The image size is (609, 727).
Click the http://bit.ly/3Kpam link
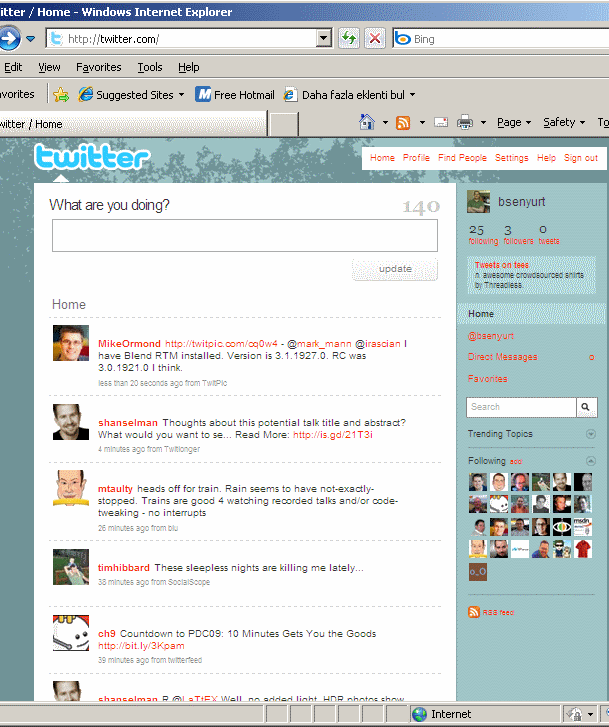point(141,646)
